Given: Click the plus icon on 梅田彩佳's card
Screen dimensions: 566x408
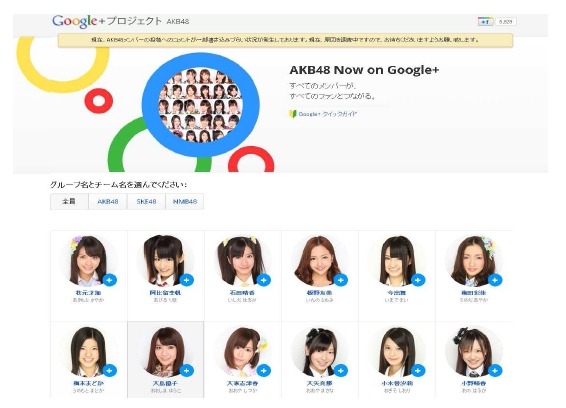Looking at the screenshot, I should point(495,280).
